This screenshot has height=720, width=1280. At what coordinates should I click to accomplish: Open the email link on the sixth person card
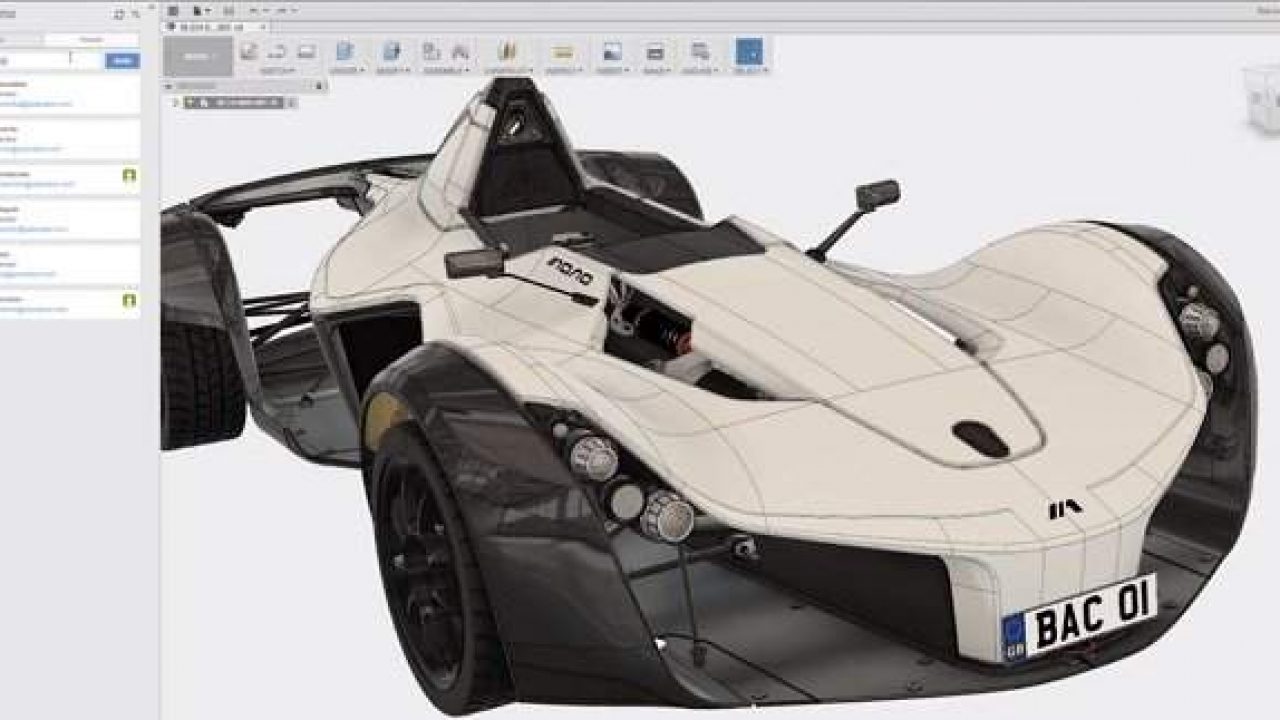[34, 310]
